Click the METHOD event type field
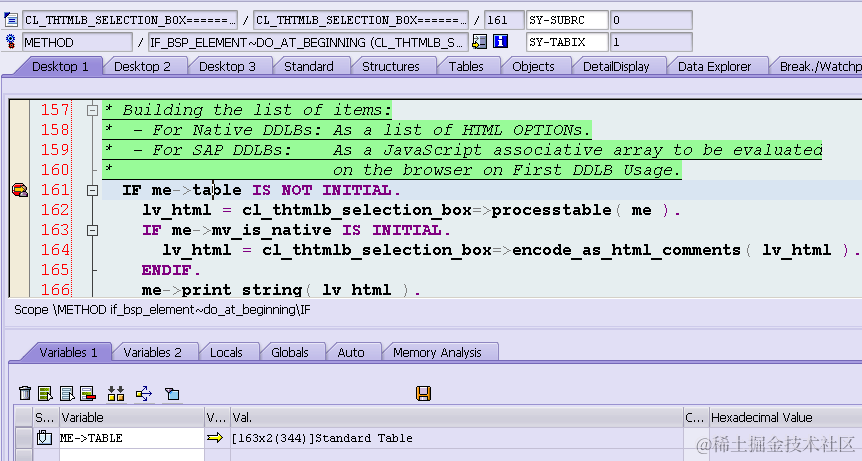This screenshot has width=862, height=461. (x=78, y=42)
